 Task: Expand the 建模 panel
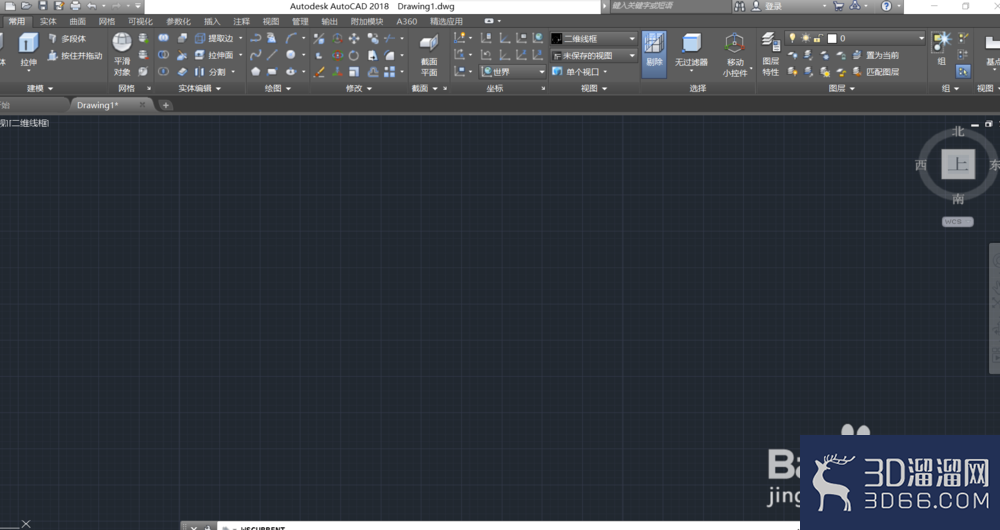coord(40,89)
